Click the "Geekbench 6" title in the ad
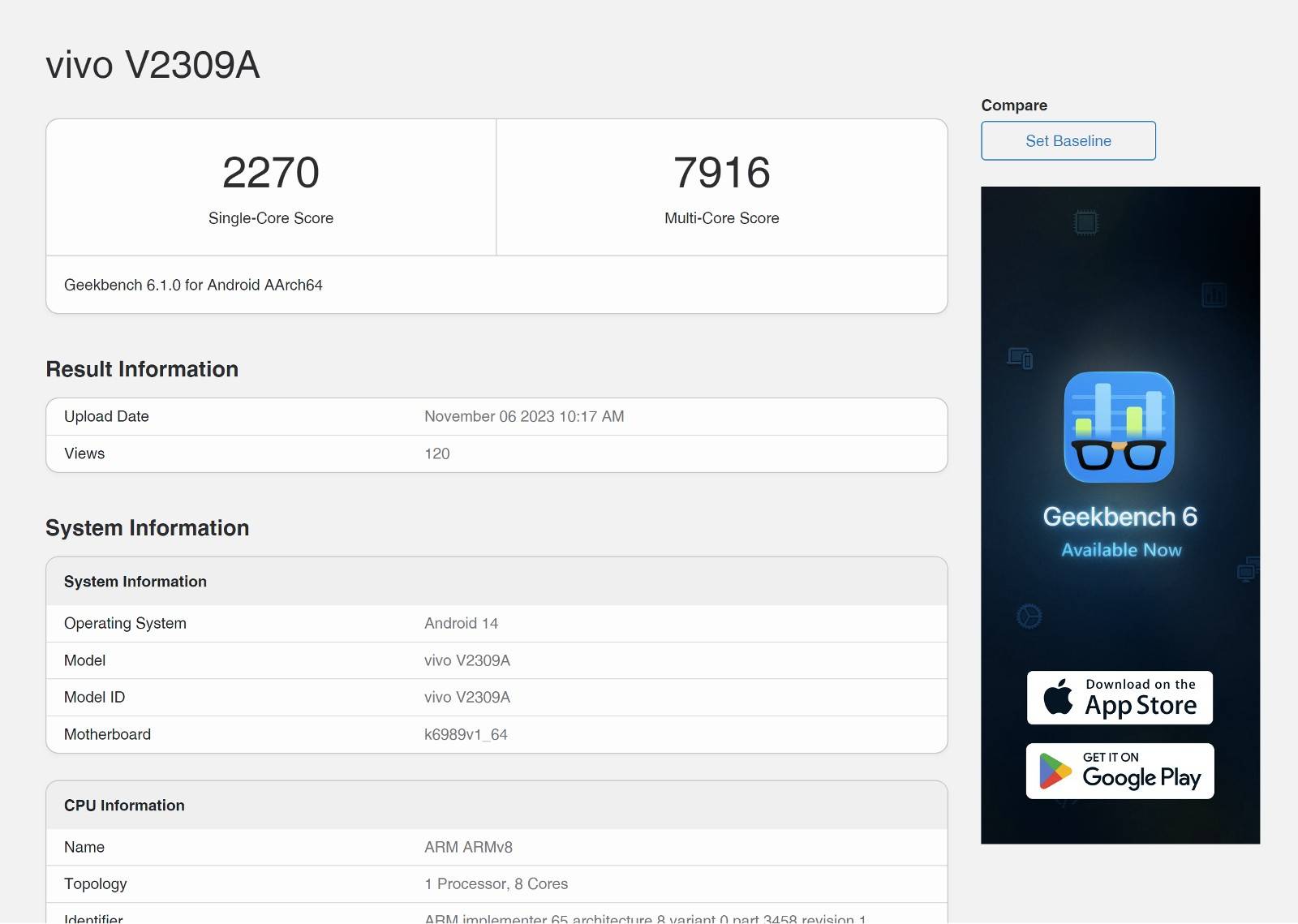Screen dimensions: 1298x924 pyautogui.click(x=1120, y=517)
